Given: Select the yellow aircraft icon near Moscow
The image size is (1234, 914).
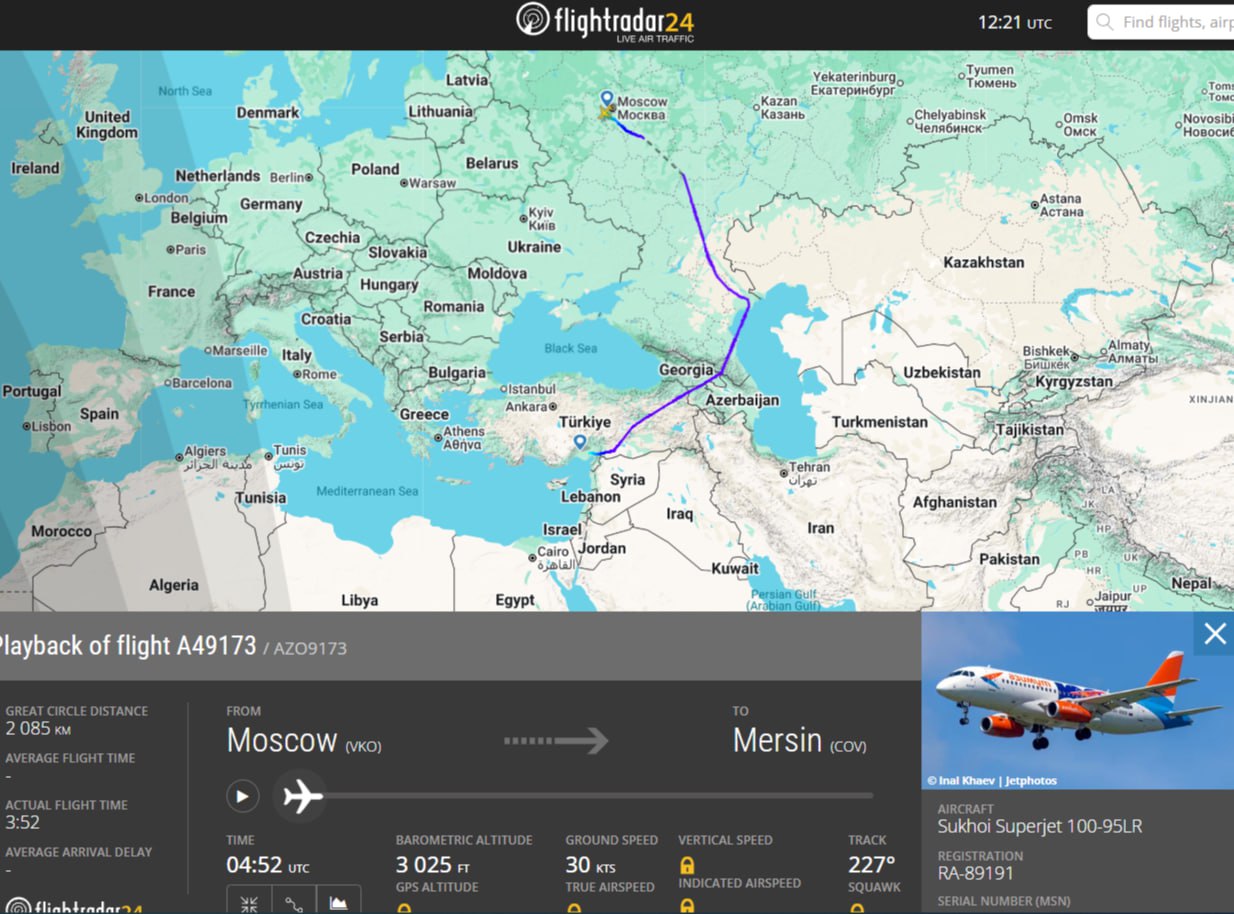Looking at the screenshot, I should [x=604, y=114].
